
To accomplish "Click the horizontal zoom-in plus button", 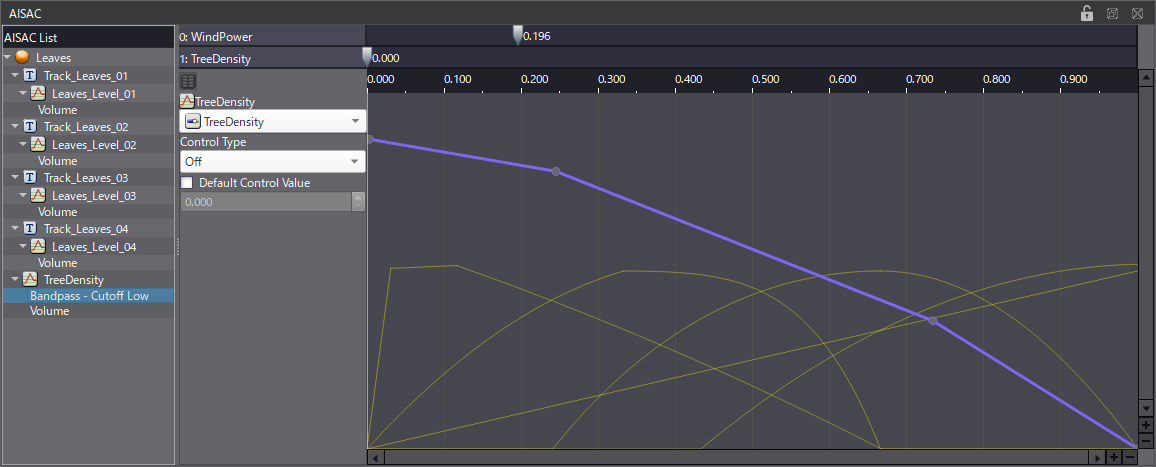I will pyautogui.click(x=1114, y=458).
